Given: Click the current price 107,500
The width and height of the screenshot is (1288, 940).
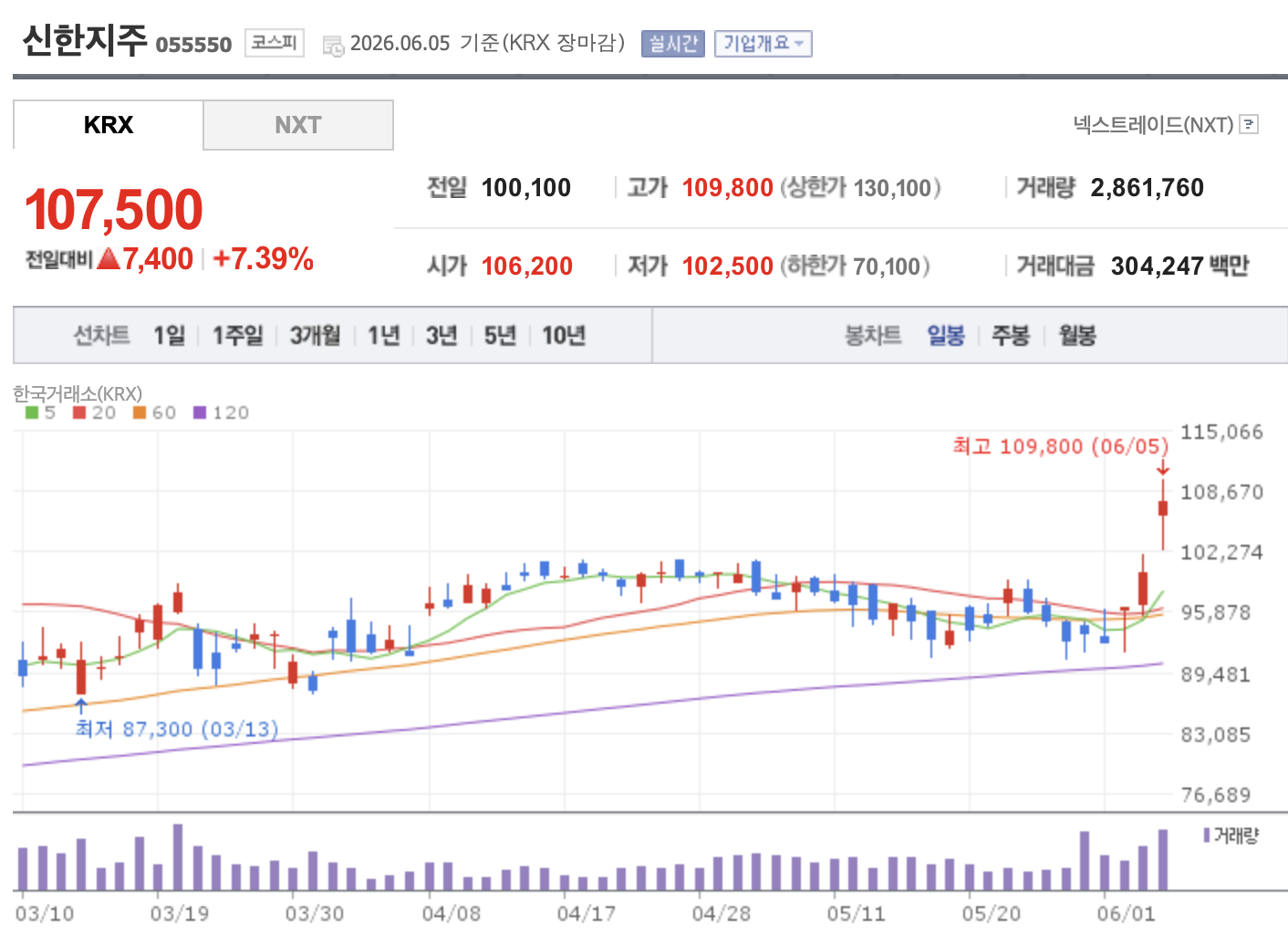Looking at the screenshot, I should click(114, 209).
